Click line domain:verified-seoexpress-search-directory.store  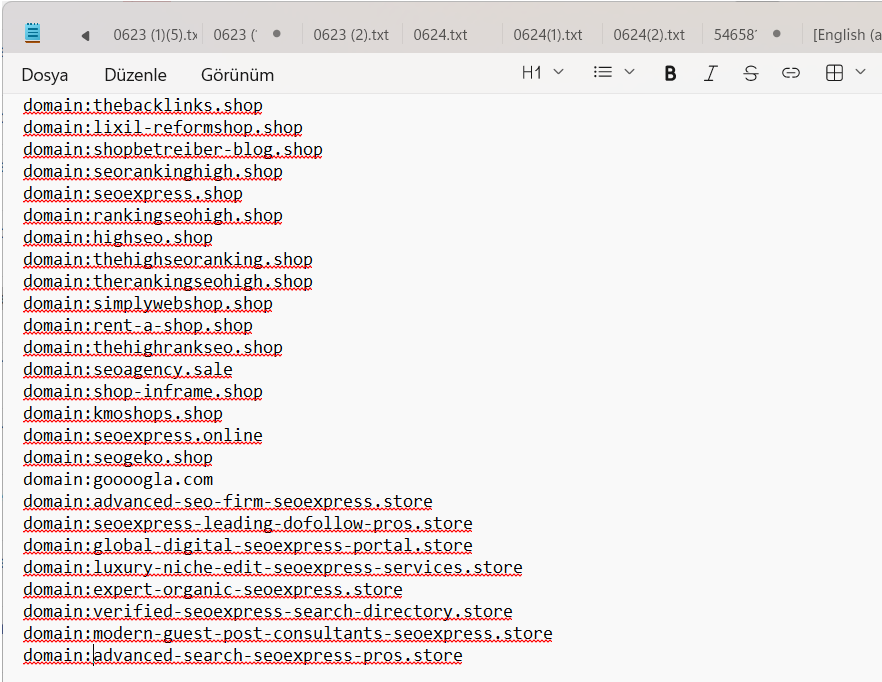pyautogui.click(x=268, y=611)
